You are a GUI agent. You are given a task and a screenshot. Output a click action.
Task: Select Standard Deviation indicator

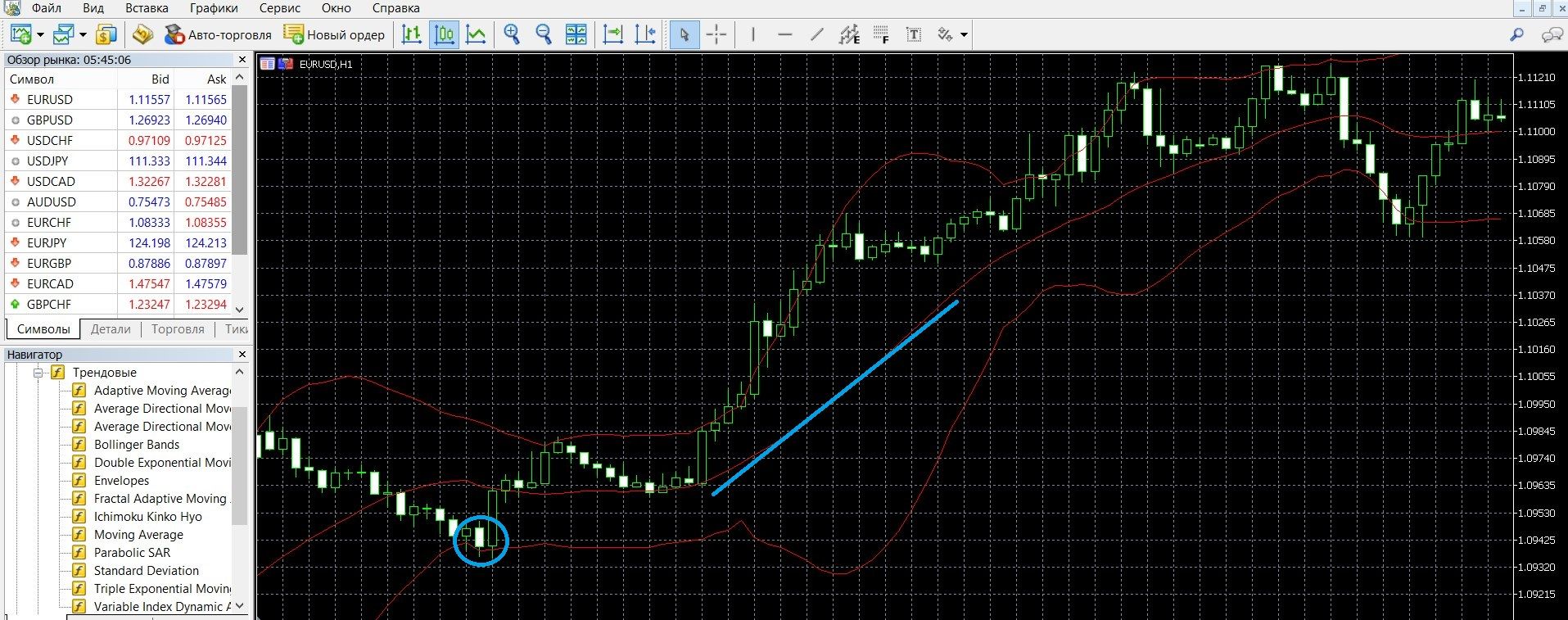[x=147, y=571]
